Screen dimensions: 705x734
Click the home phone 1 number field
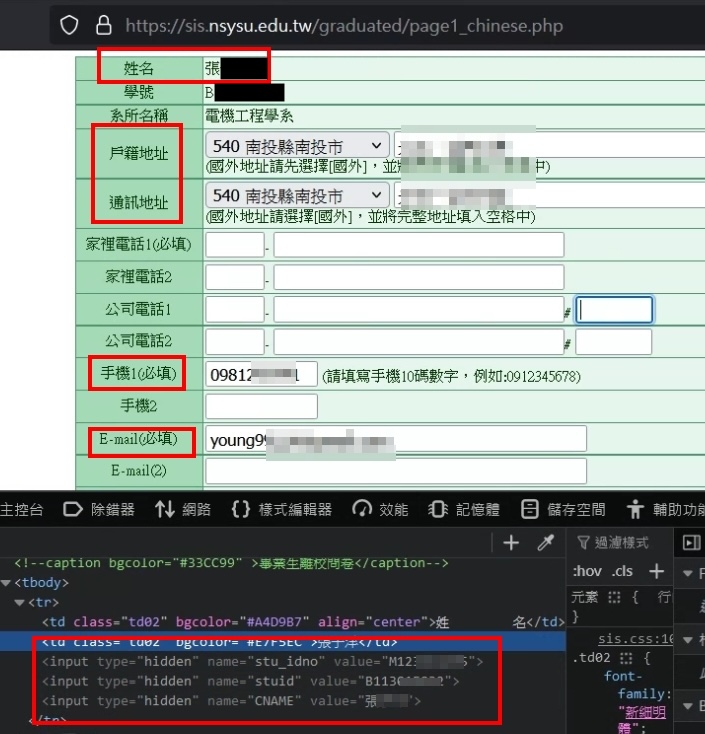click(x=419, y=244)
